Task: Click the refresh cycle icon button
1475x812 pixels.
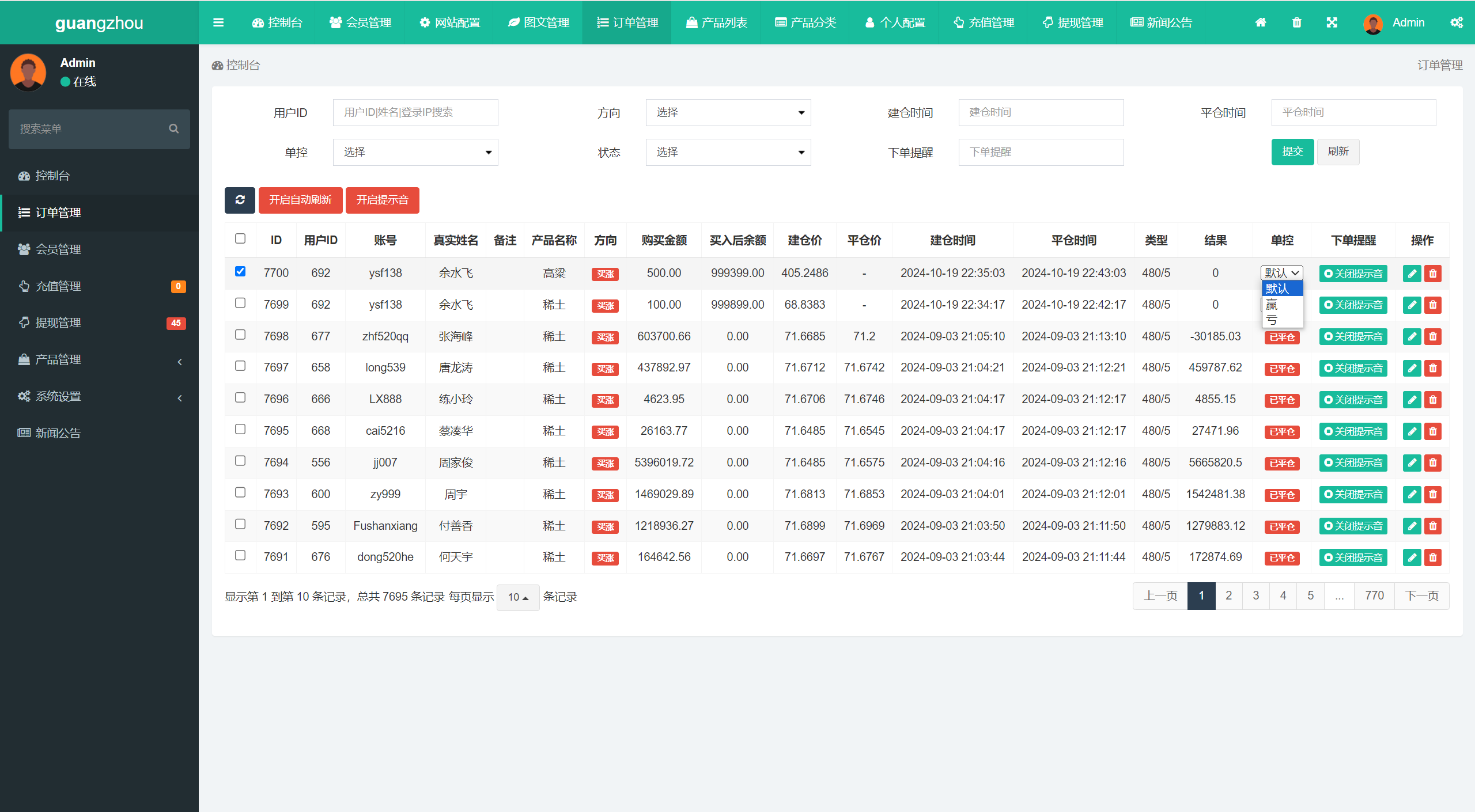Action: pos(239,200)
